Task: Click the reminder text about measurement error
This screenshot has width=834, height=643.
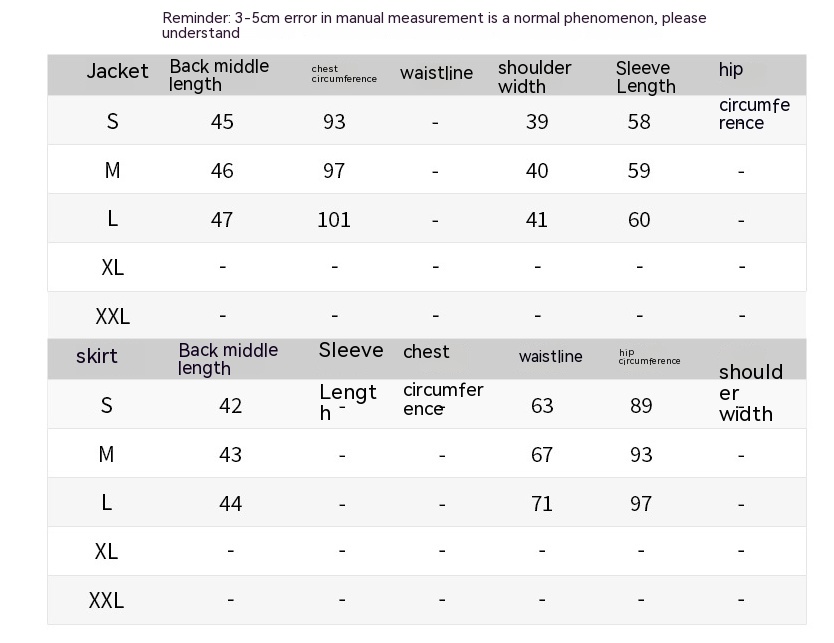Action: [x=434, y=25]
